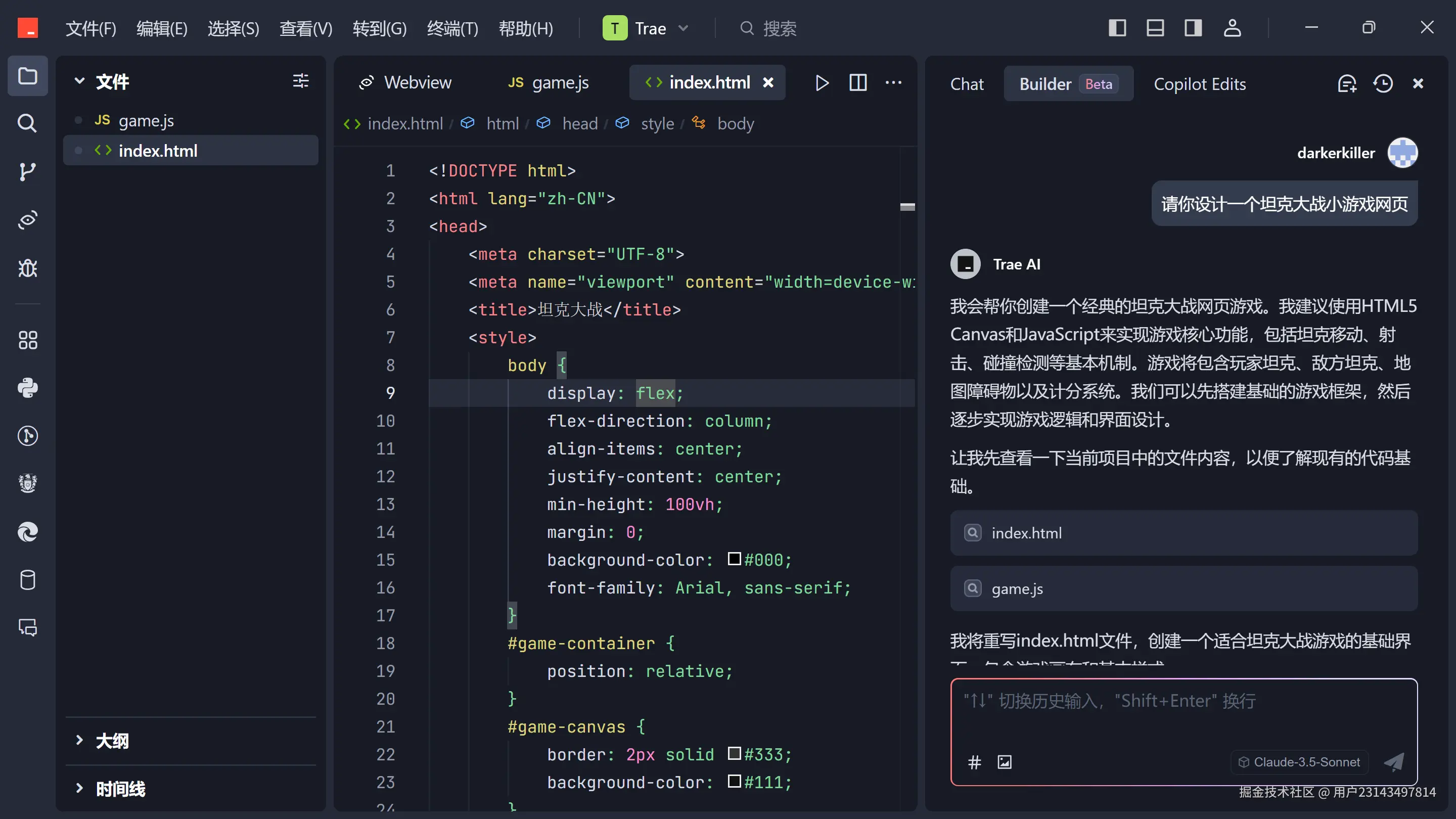Run the file with the play icon
This screenshot has height=819, width=1456.
pyautogui.click(x=822, y=83)
